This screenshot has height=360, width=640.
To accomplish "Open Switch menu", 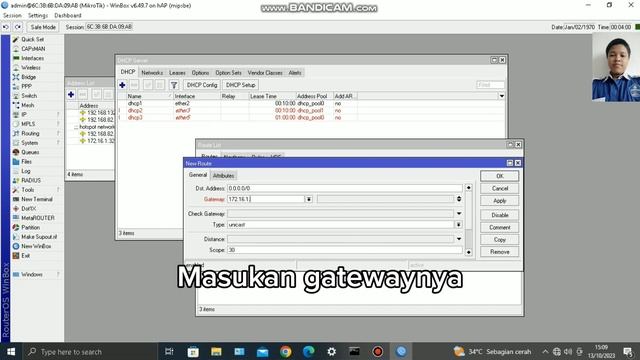I will (x=29, y=96).
